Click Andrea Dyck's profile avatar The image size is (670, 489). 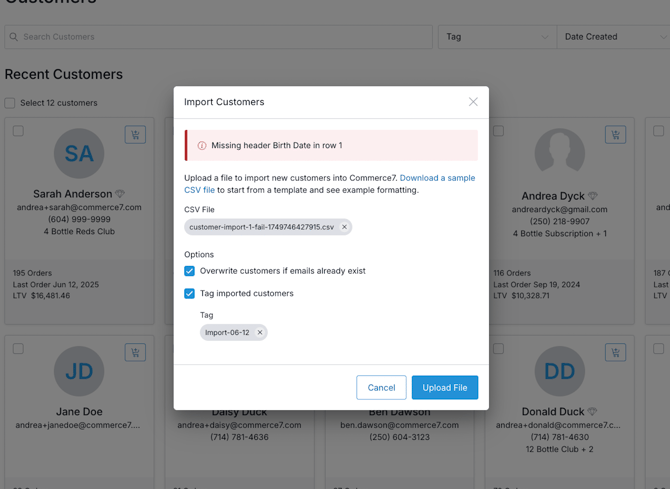[x=560, y=153]
